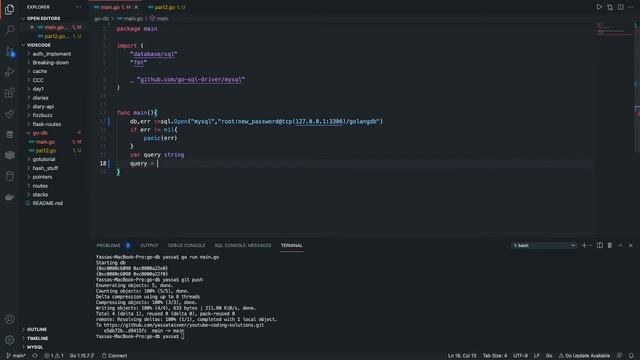Open the Search view in activity bar
Viewport: 640px width, 360px height.
pyautogui.click(x=9, y=30)
